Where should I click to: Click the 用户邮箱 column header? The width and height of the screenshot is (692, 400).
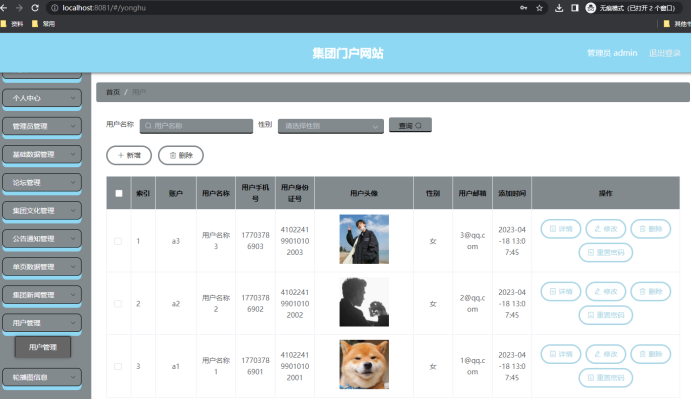point(472,193)
